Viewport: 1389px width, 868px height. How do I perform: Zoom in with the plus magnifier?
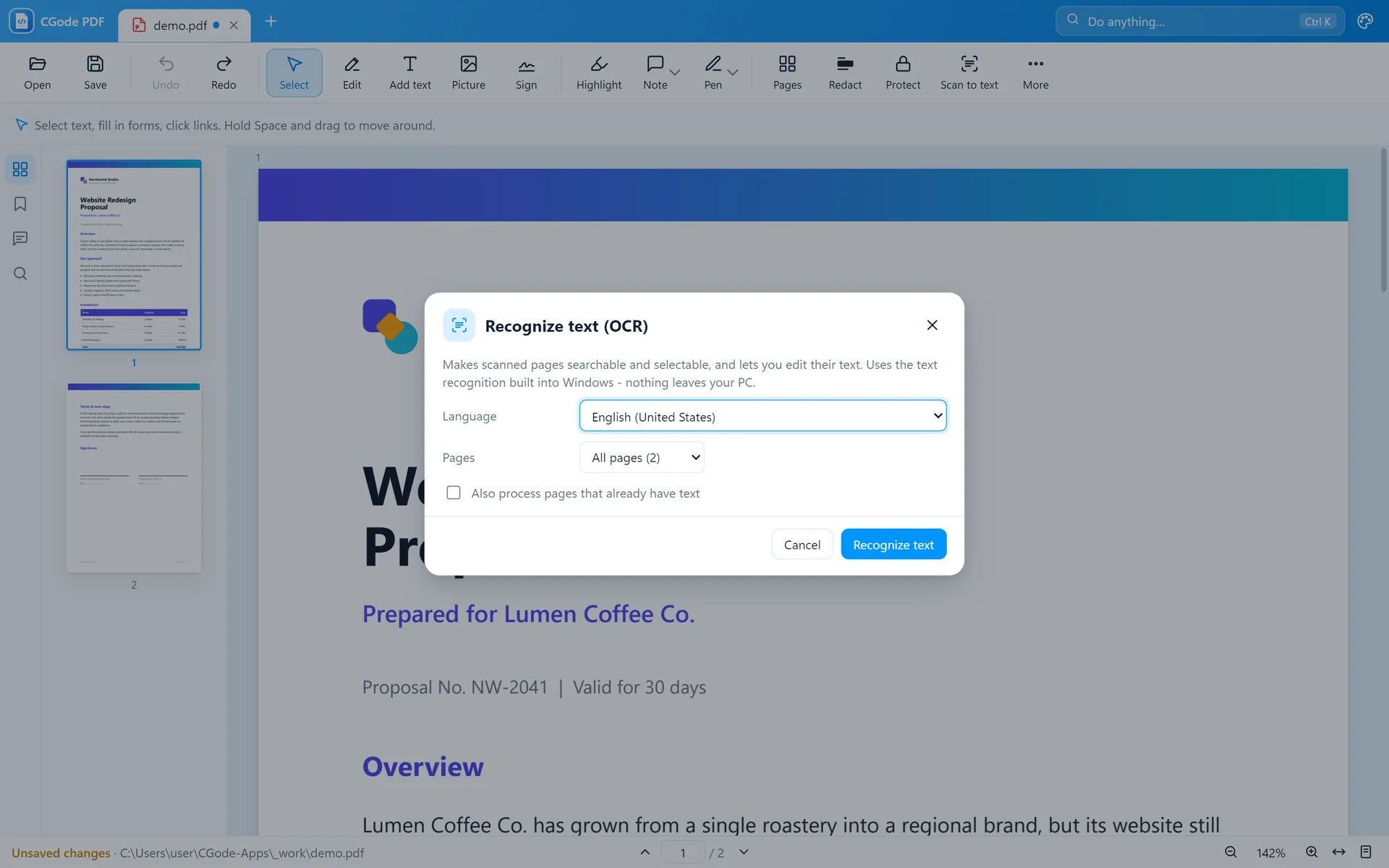click(x=1311, y=852)
